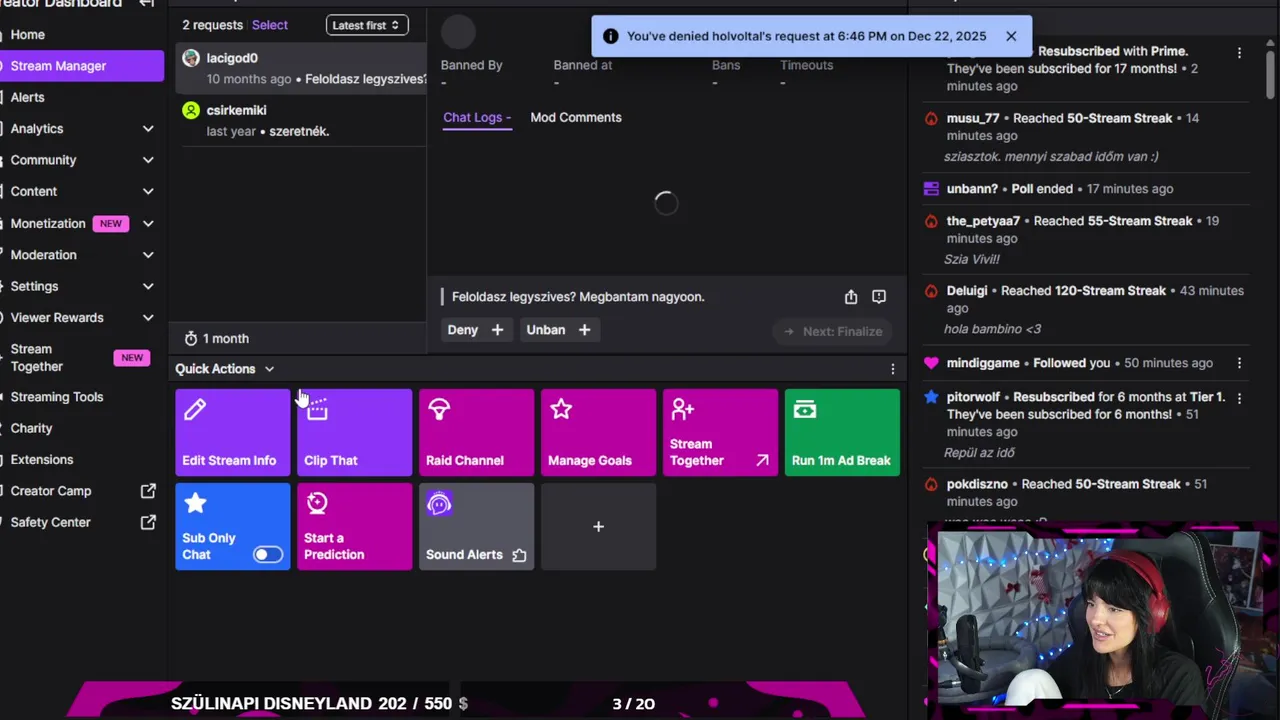The image size is (1280, 720).
Task: Click the info icon in the notification
Action: tap(610, 36)
